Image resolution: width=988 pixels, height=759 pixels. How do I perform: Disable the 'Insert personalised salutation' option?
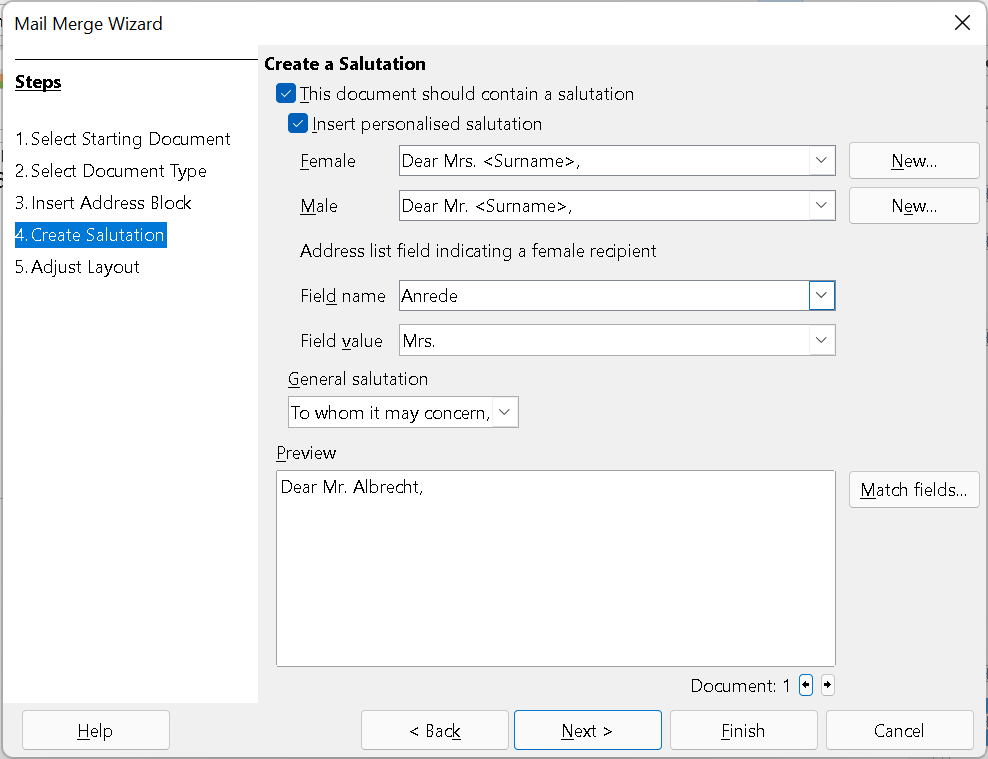297,124
